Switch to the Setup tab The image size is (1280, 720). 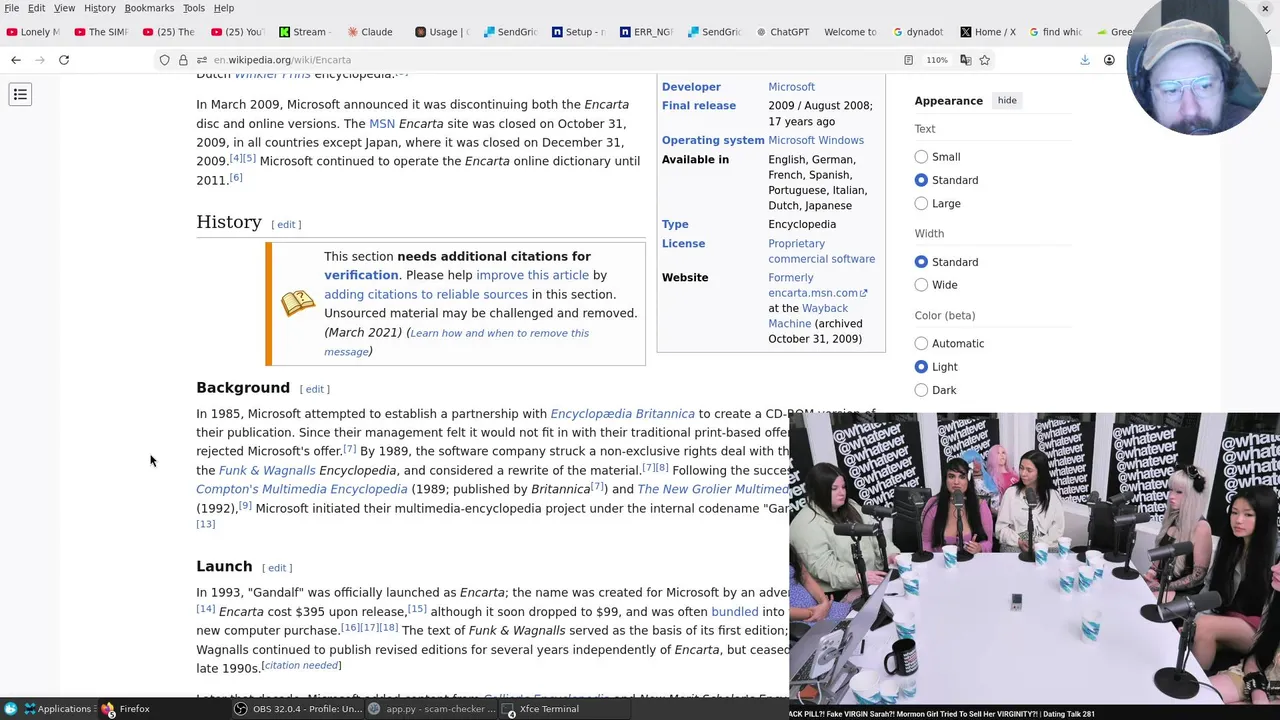[x=577, y=32]
